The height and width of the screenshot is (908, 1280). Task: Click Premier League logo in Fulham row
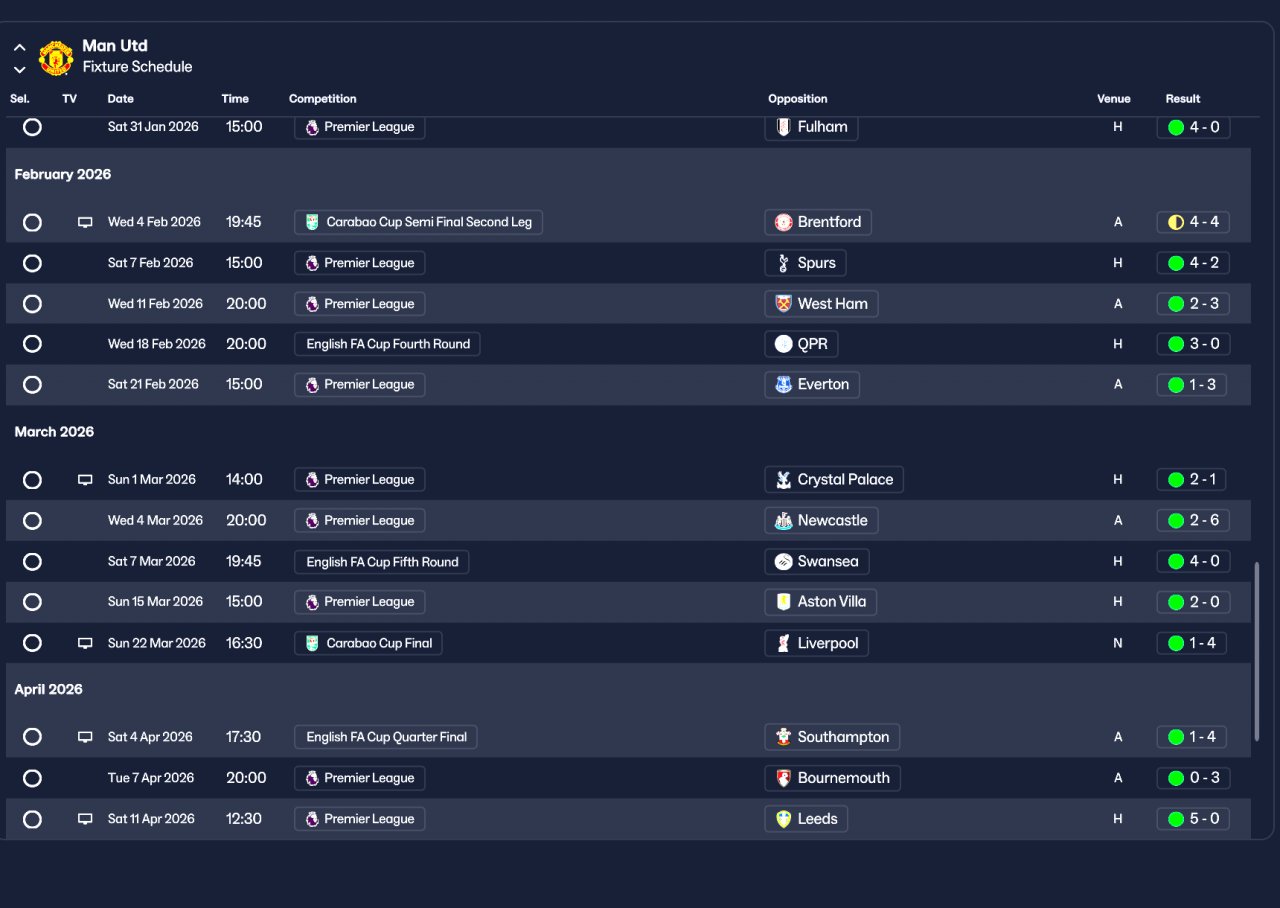click(312, 127)
